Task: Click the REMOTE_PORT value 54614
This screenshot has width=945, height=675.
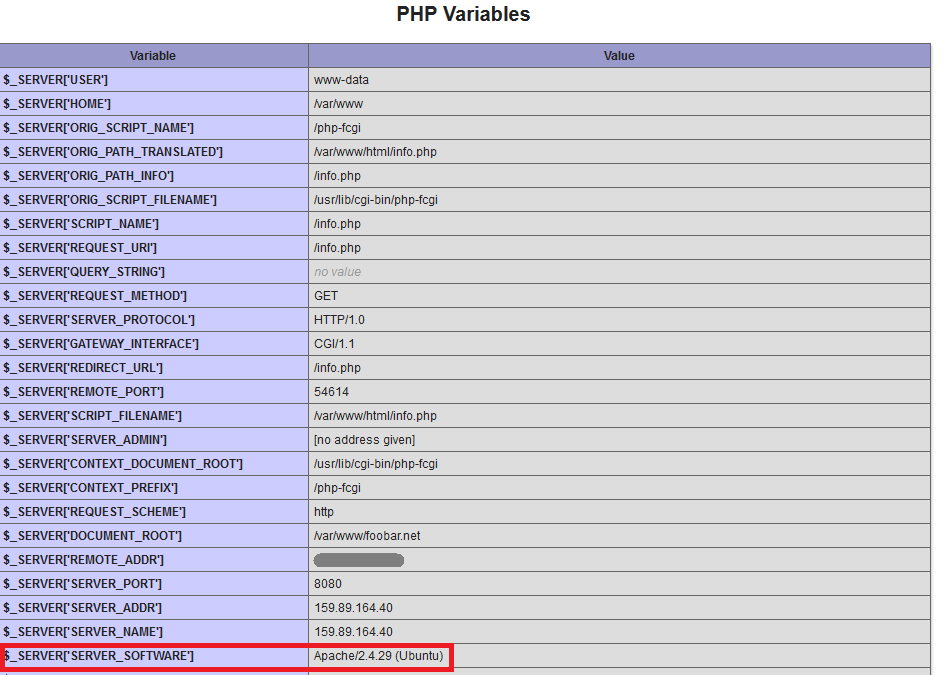Action: click(x=328, y=392)
